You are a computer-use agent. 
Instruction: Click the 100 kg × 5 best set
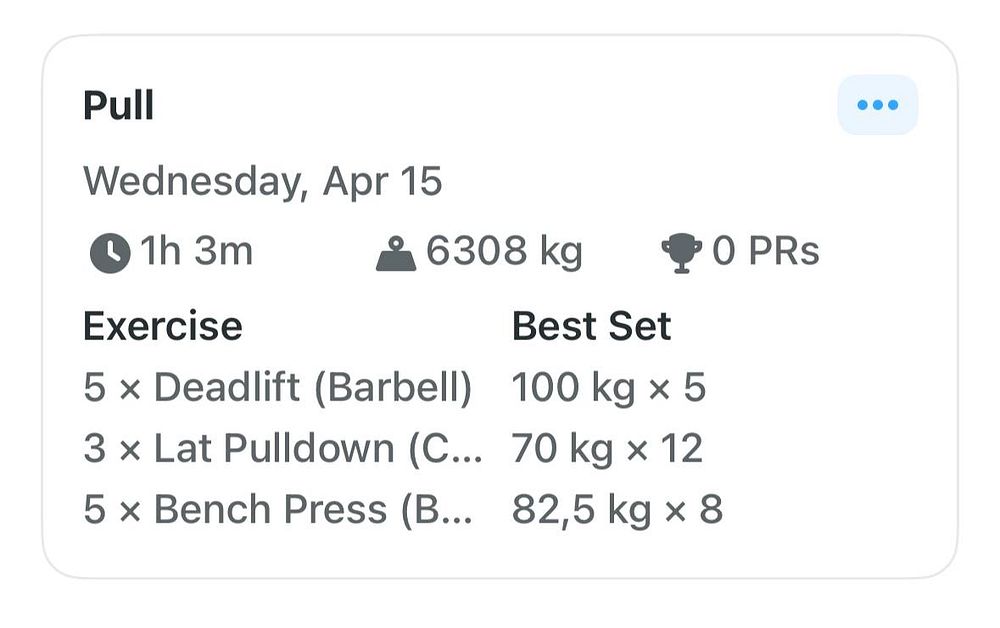609,388
